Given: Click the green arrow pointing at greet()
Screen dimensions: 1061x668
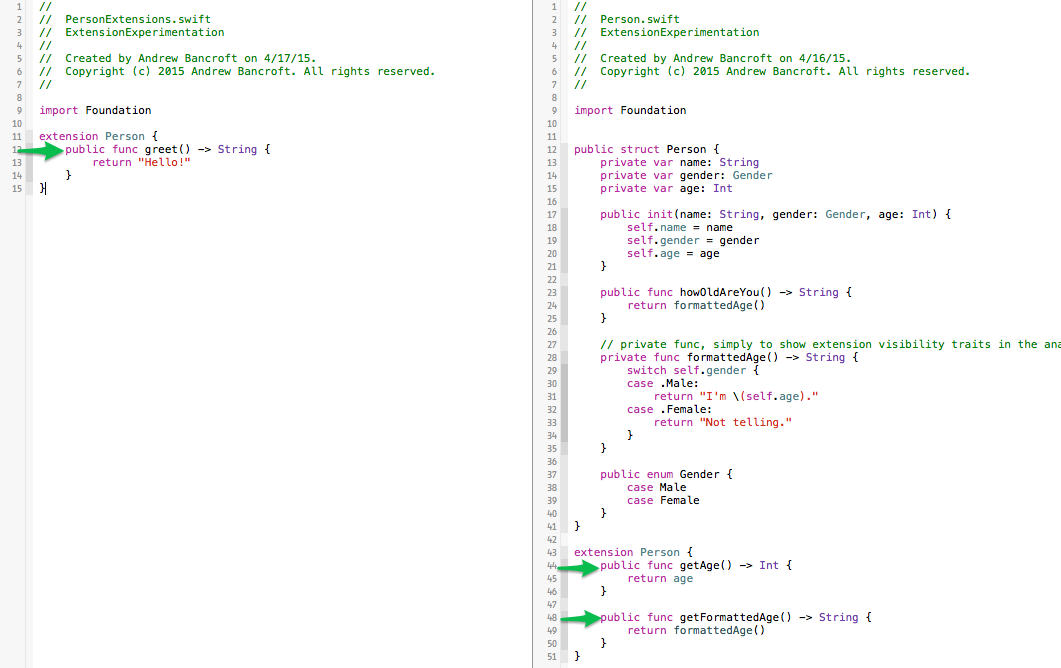Looking at the screenshot, I should click(40, 150).
